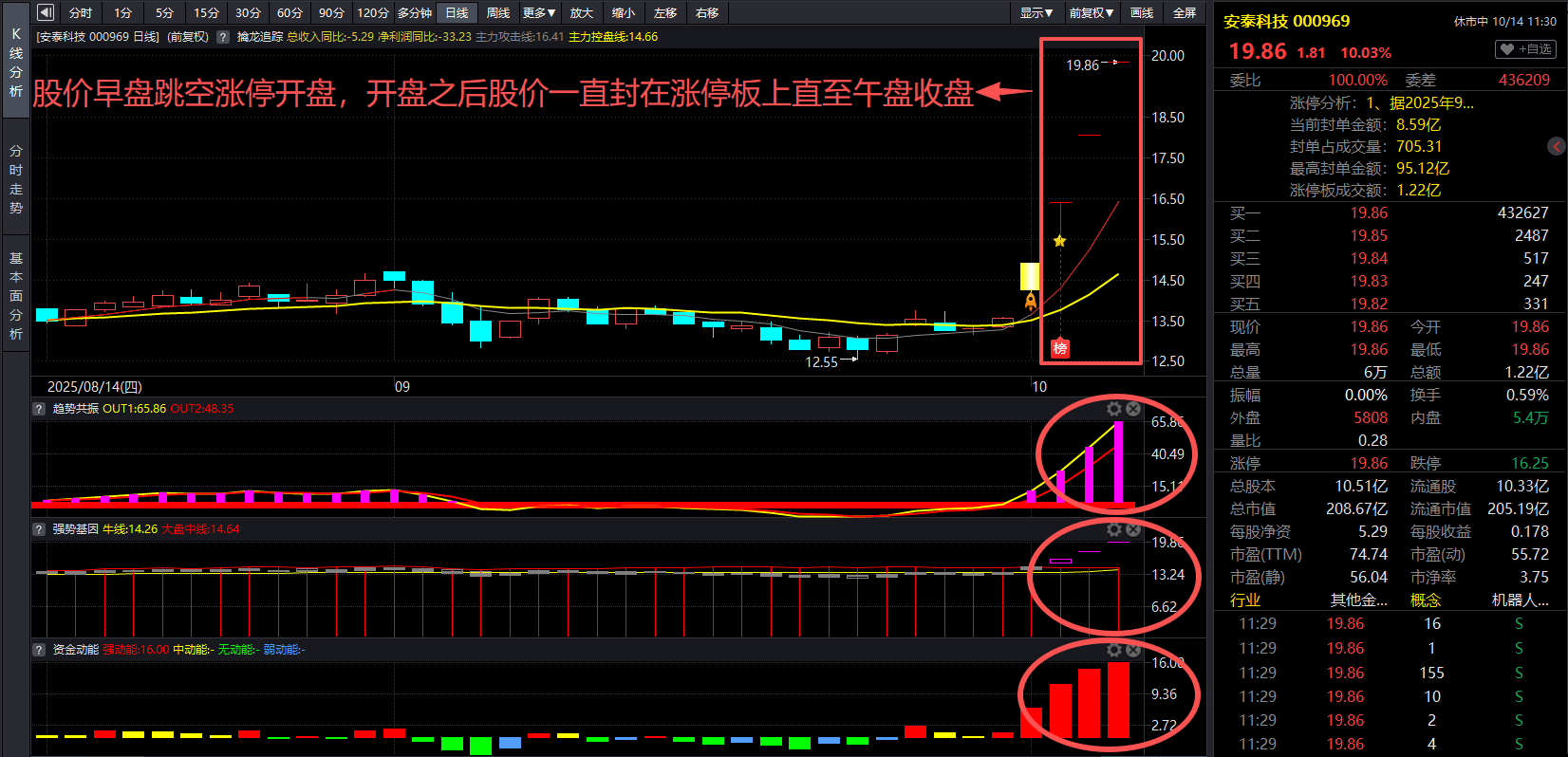The image size is (1568, 757).
Task: Add stock via heart +自选 button
Action: click(x=1525, y=49)
